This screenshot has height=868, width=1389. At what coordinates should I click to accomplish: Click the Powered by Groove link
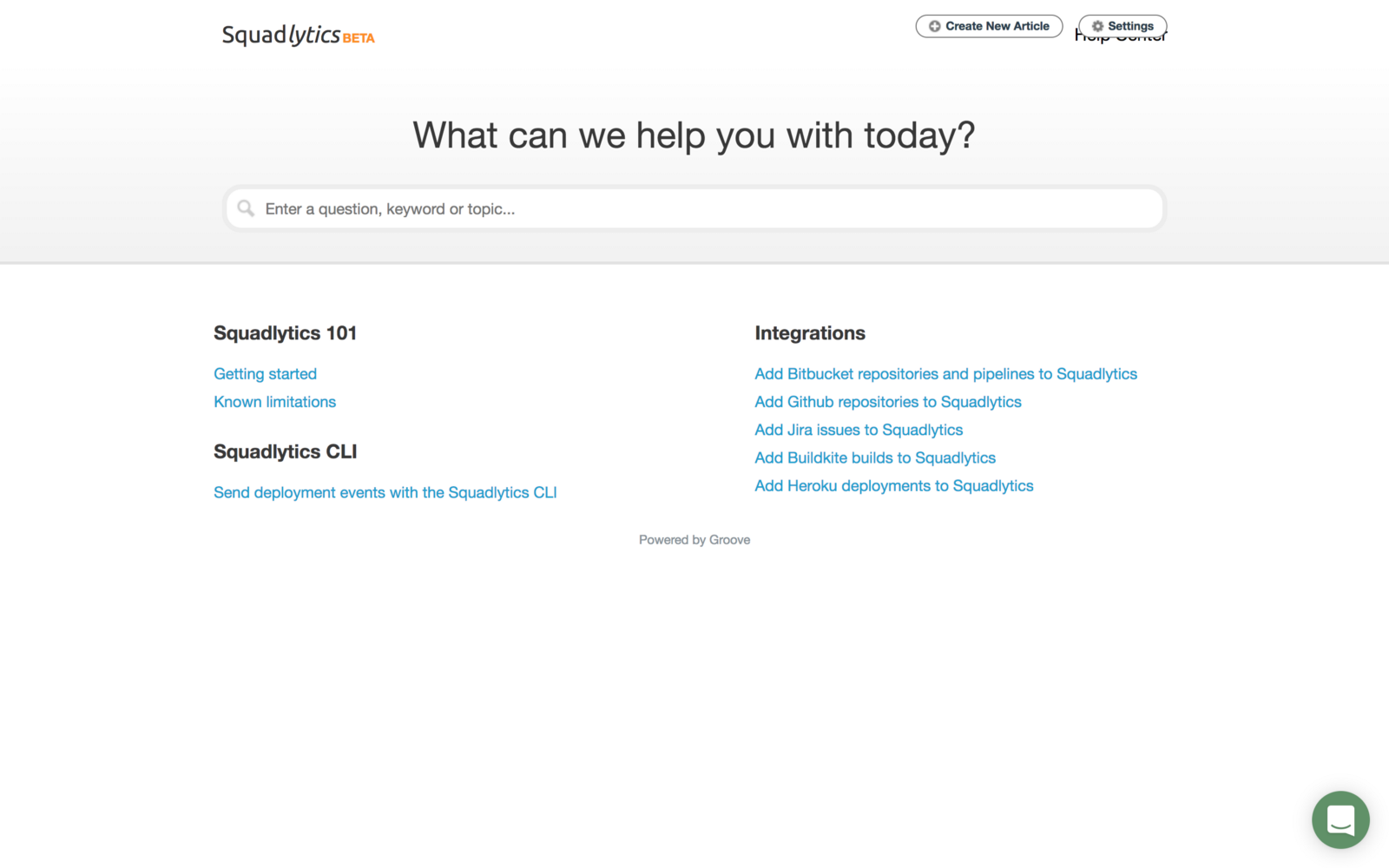coord(694,540)
